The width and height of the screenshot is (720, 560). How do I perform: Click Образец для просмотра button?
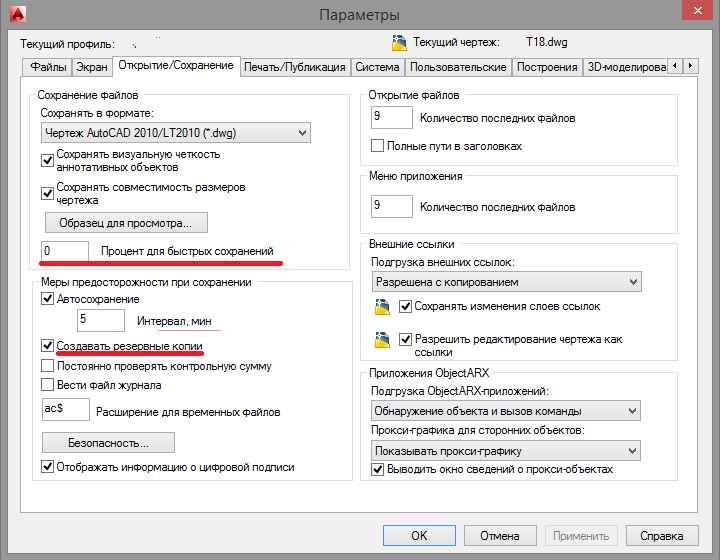point(126,223)
